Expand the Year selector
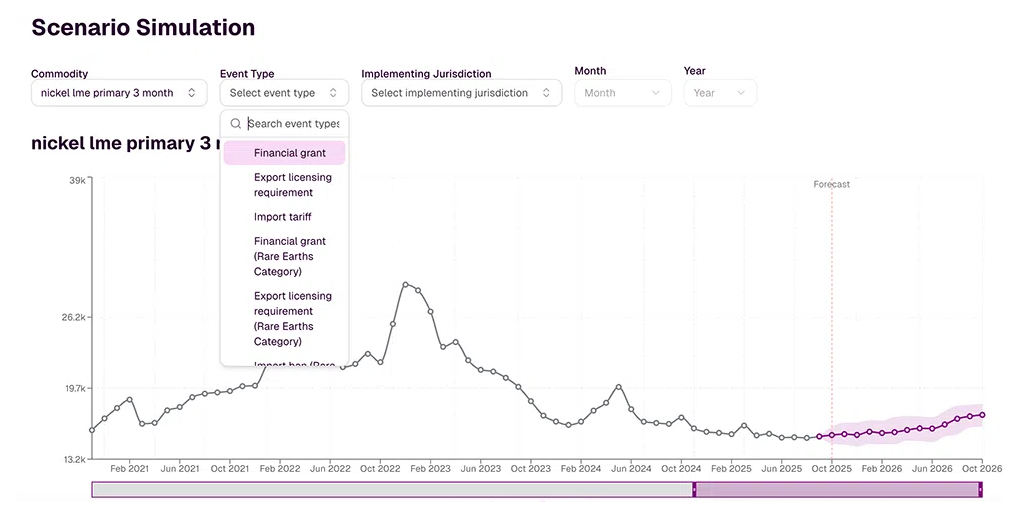 point(719,93)
